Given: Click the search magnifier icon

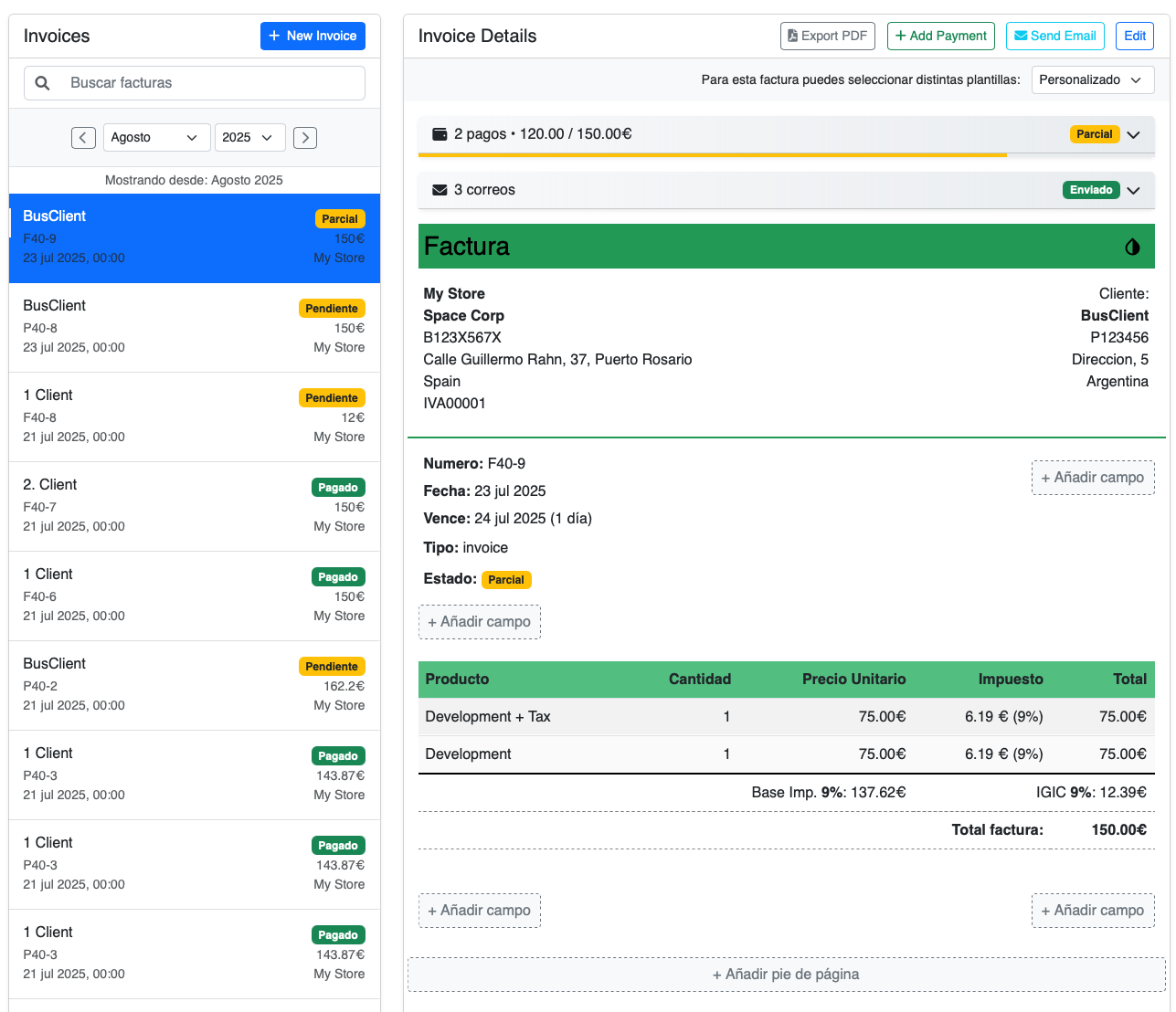Looking at the screenshot, I should click(42, 83).
